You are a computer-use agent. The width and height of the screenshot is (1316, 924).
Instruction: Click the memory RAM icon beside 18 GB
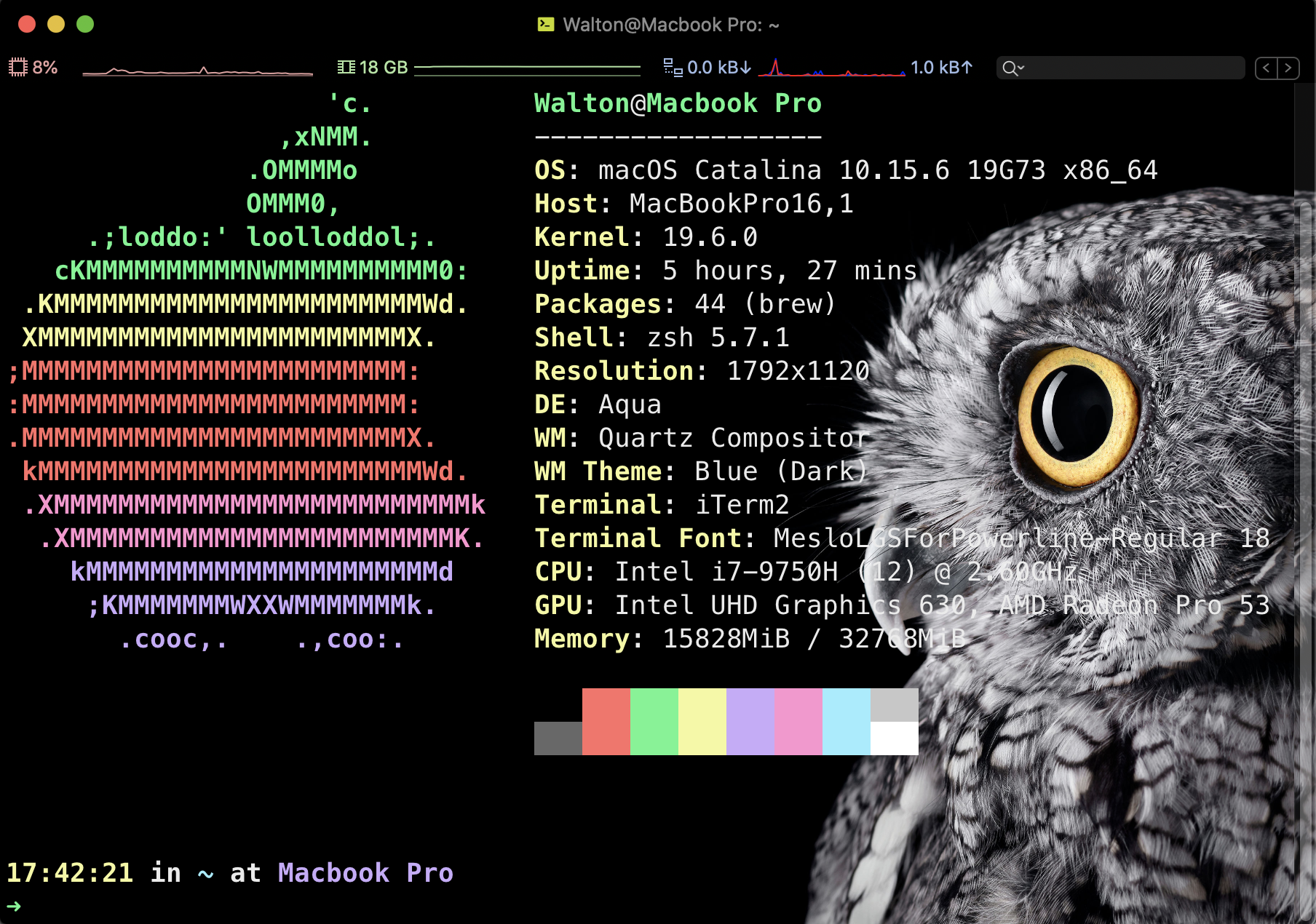tap(346, 68)
